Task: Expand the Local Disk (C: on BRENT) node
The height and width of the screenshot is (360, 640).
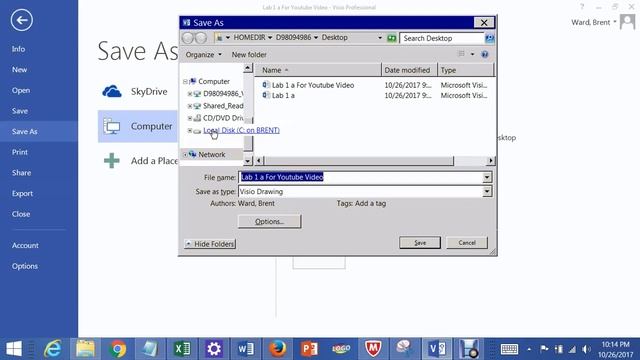Action: click(190, 131)
